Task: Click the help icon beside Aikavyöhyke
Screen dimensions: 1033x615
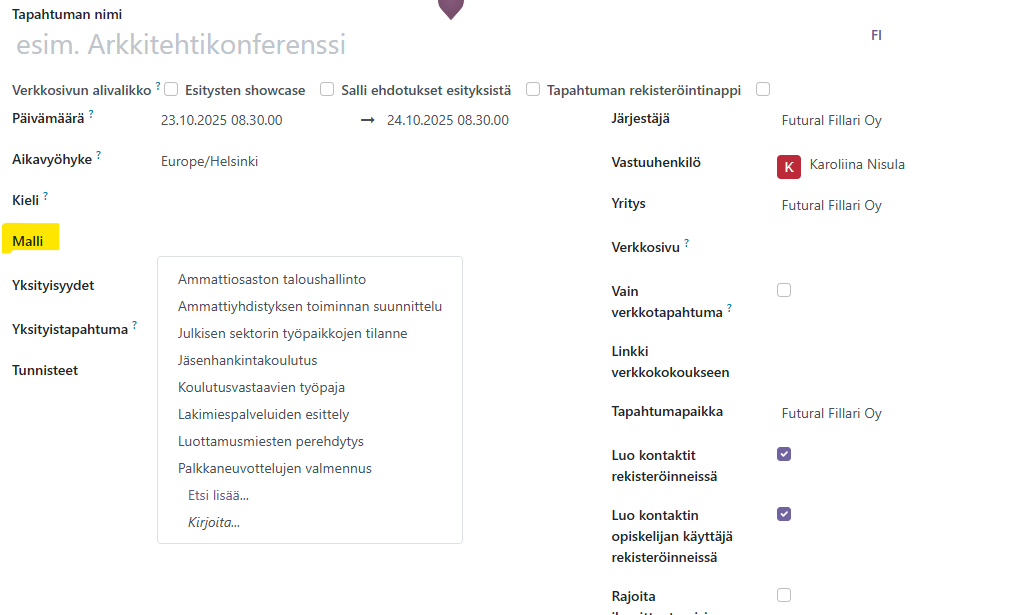Action: [99, 156]
